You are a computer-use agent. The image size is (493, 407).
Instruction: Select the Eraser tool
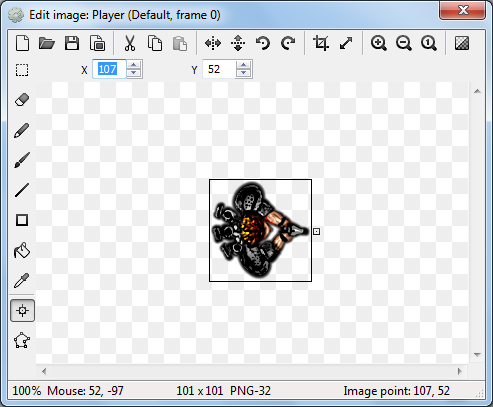(22, 100)
